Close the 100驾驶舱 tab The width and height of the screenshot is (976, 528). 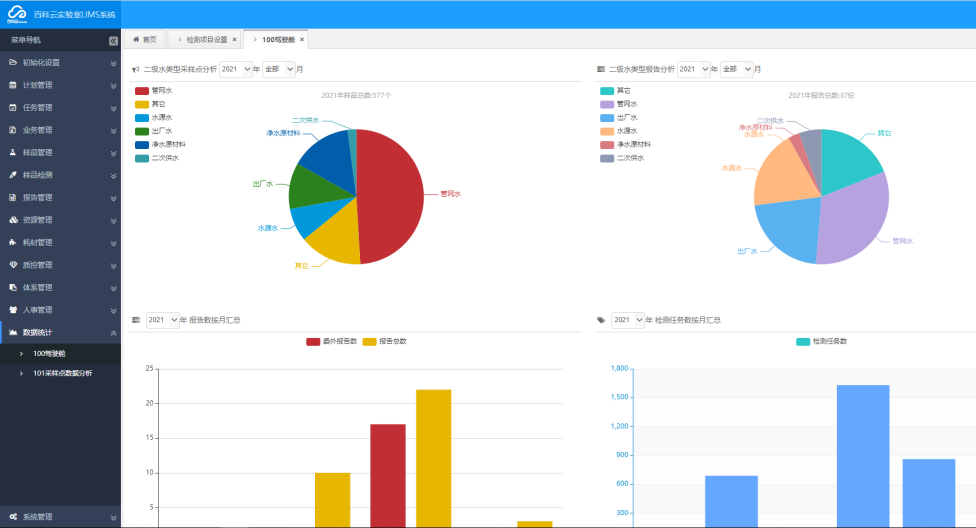tap(302, 40)
